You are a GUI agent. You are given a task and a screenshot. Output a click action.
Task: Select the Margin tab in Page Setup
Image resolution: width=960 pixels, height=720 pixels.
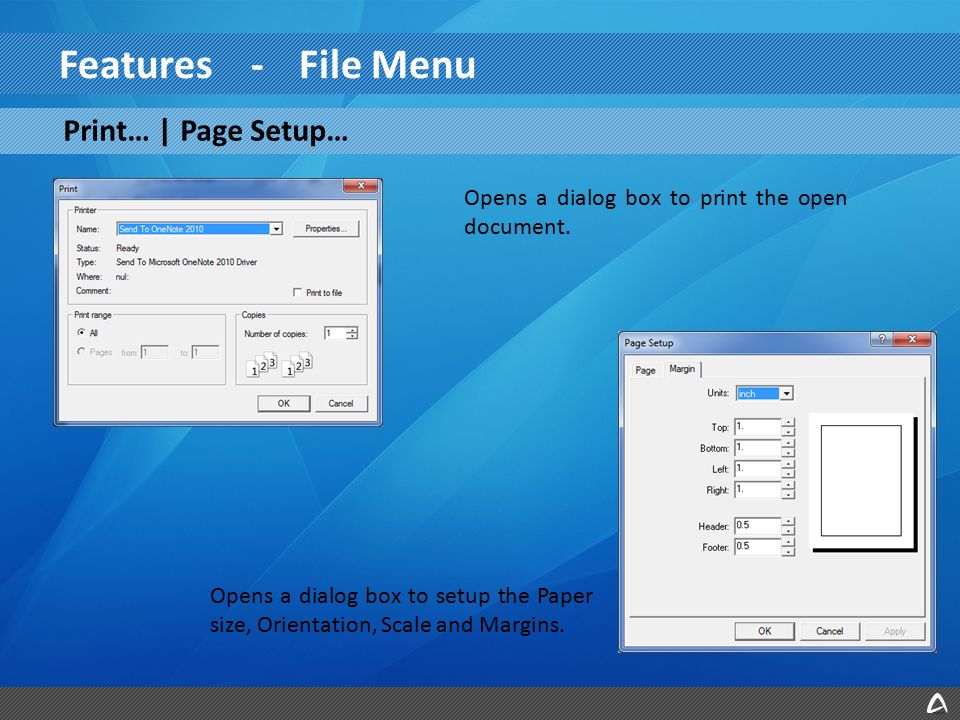(x=682, y=369)
